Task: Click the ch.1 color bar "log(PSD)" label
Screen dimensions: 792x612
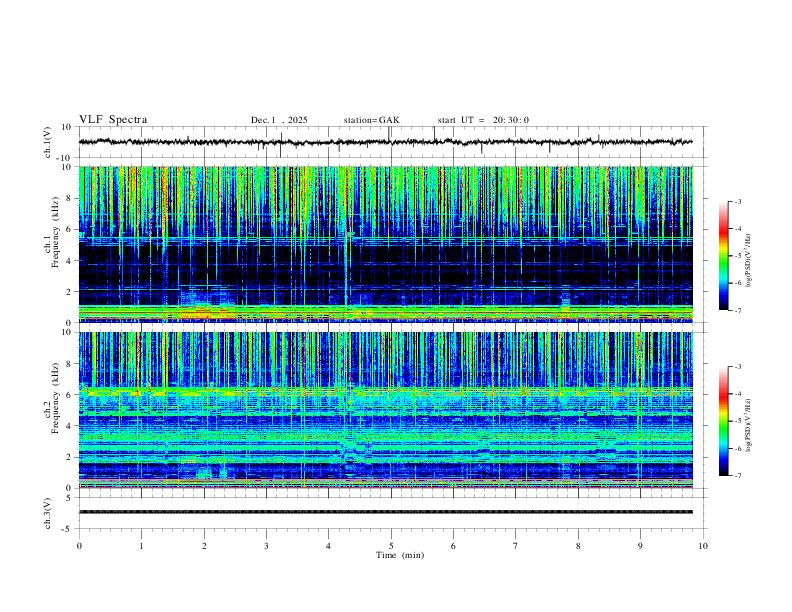Action: [749, 261]
